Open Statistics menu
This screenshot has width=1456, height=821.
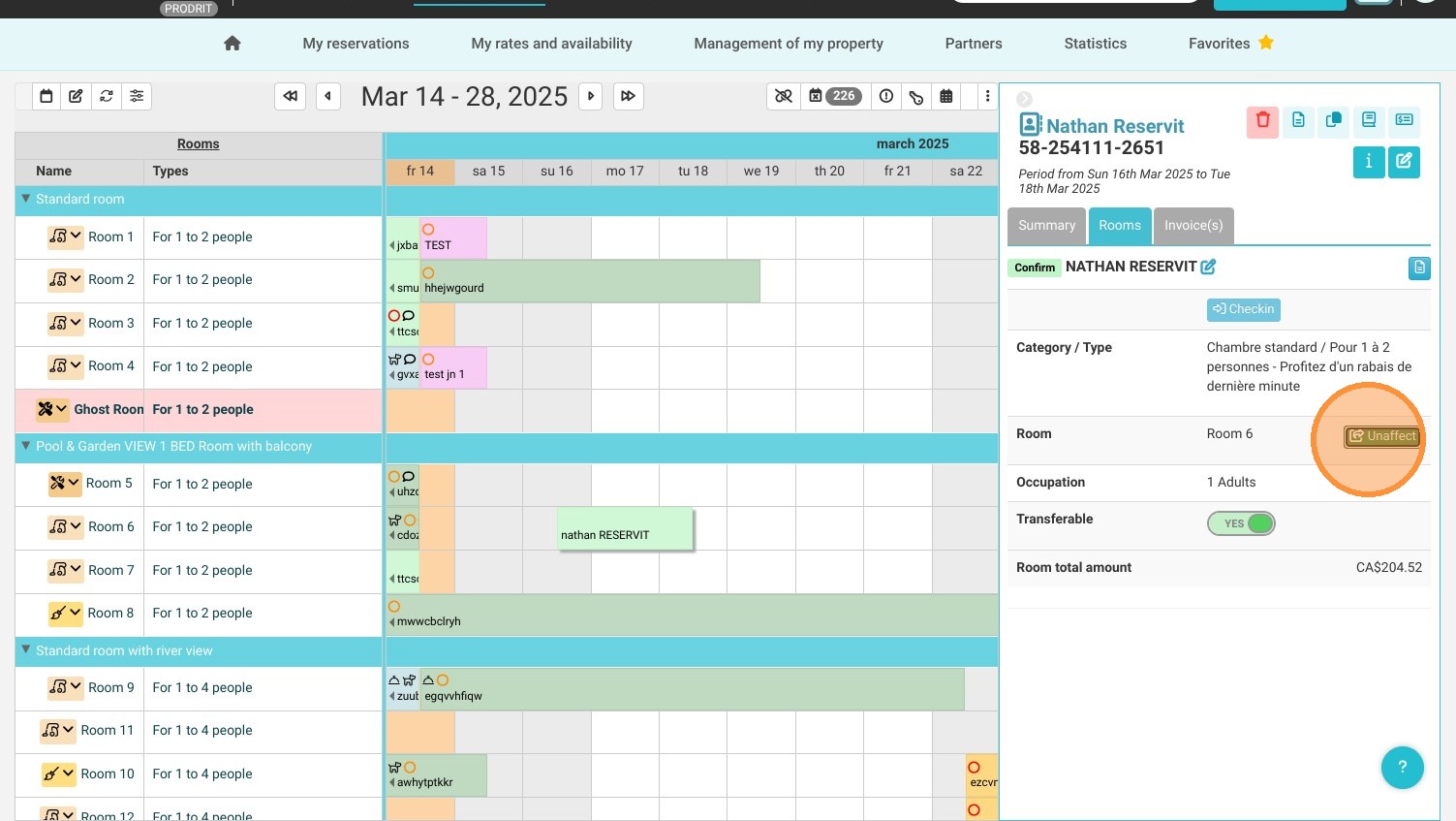(1095, 44)
